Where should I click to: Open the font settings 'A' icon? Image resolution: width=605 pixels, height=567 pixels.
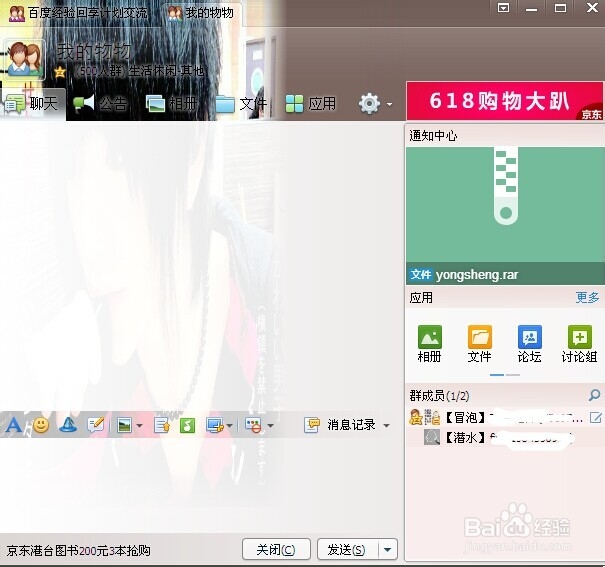tap(14, 425)
